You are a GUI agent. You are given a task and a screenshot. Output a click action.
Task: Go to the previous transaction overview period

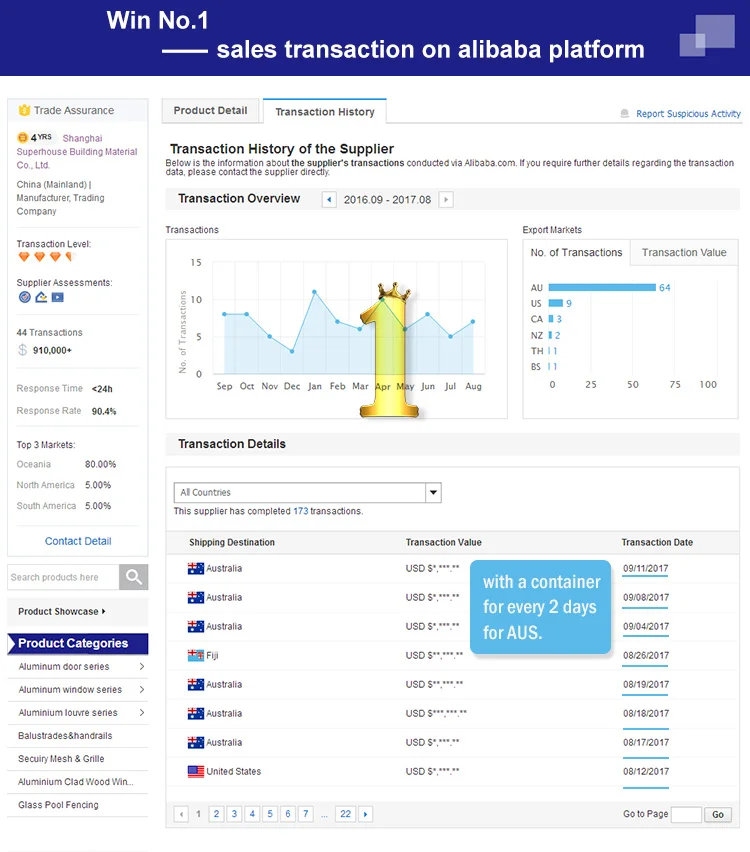coord(329,199)
